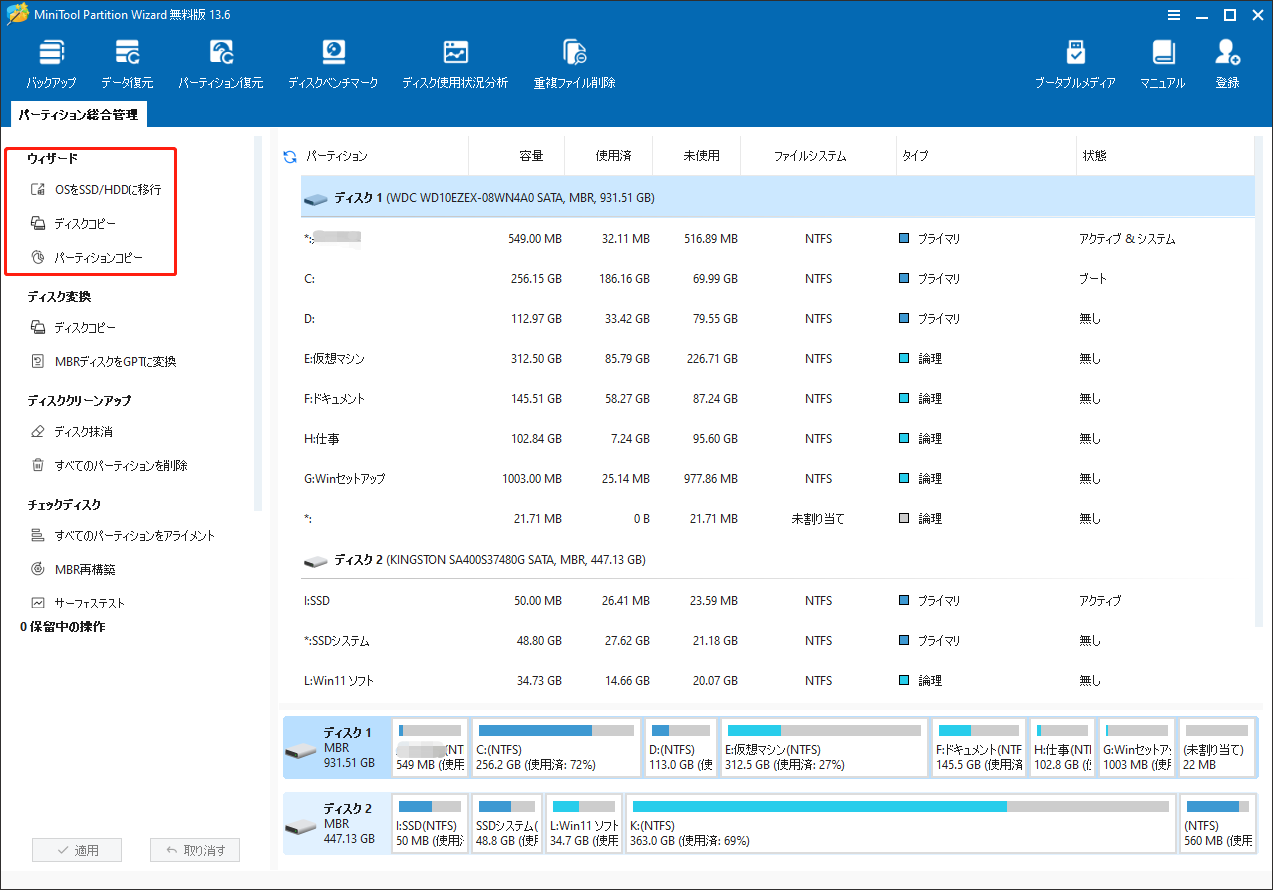
Task: Select the 21.71 MB 未割り当て row
Action: click(777, 519)
